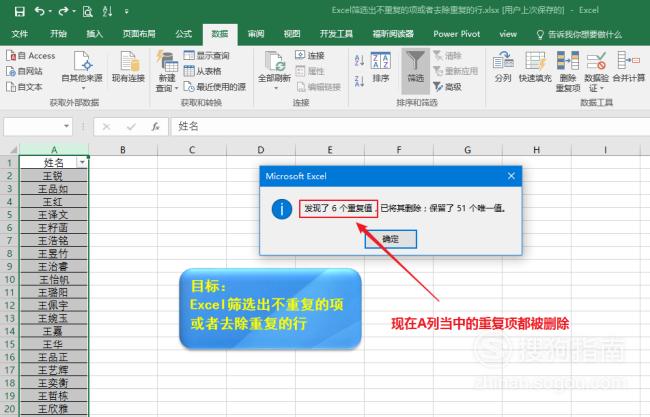
Task: Click the 高级 filter option
Action: click(448, 87)
